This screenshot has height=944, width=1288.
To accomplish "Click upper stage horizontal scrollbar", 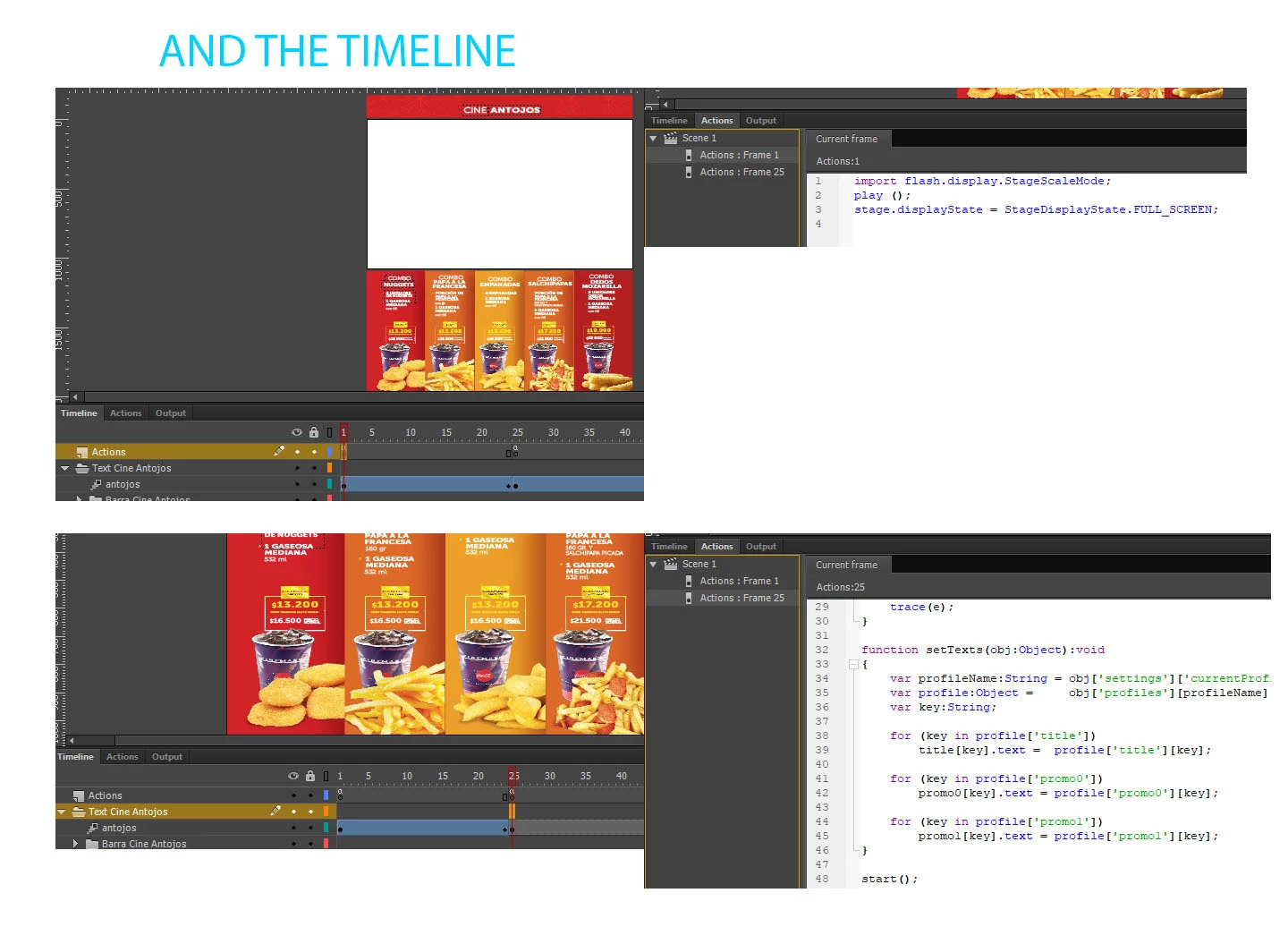I will click(362, 396).
